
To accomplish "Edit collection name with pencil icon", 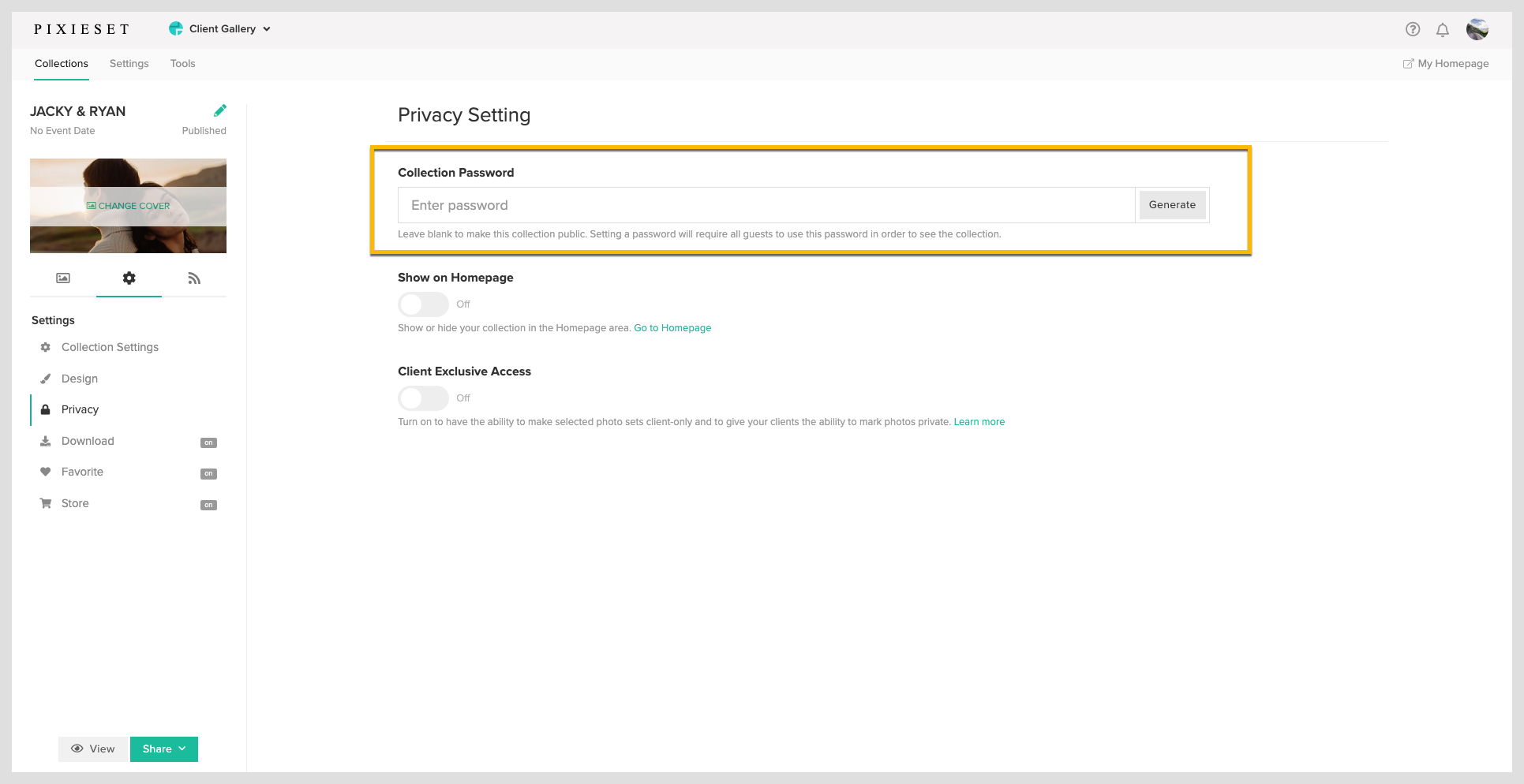I will point(220,110).
